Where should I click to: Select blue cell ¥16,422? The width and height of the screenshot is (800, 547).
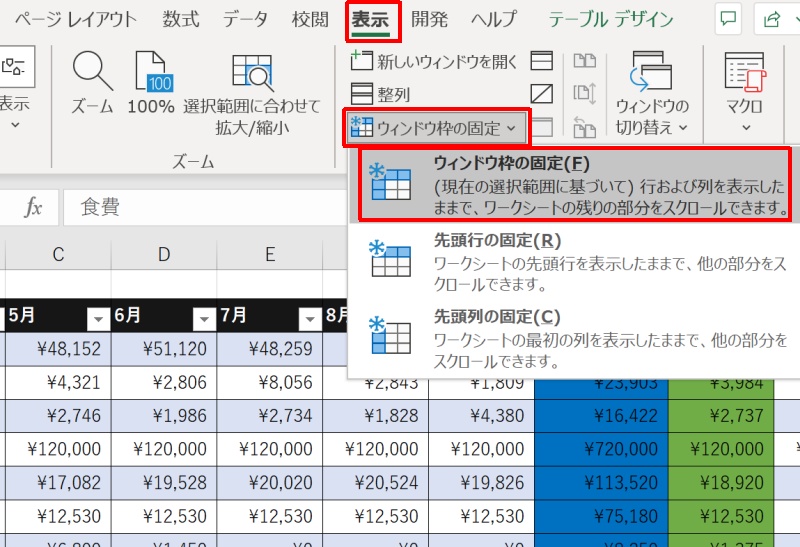click(x=602, y=416)
